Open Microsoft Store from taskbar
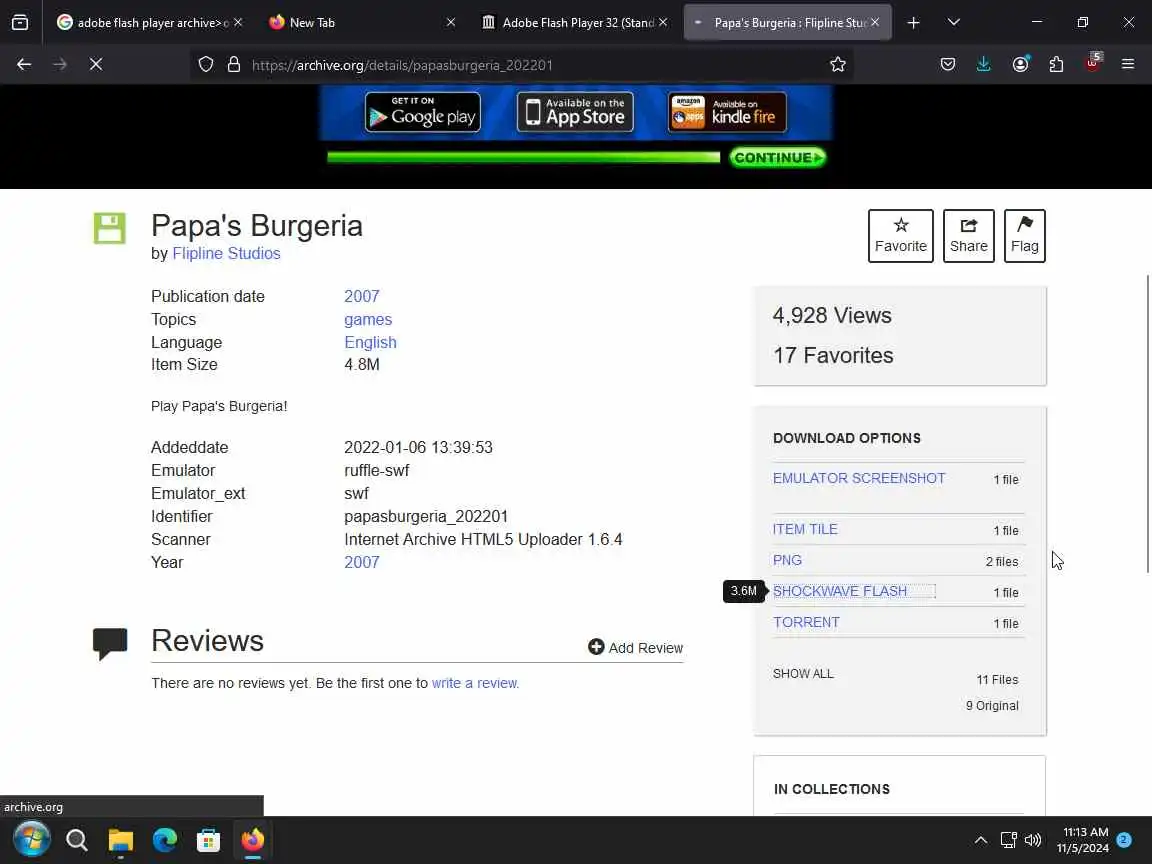The image size is (1152, 864). (209, 840)
